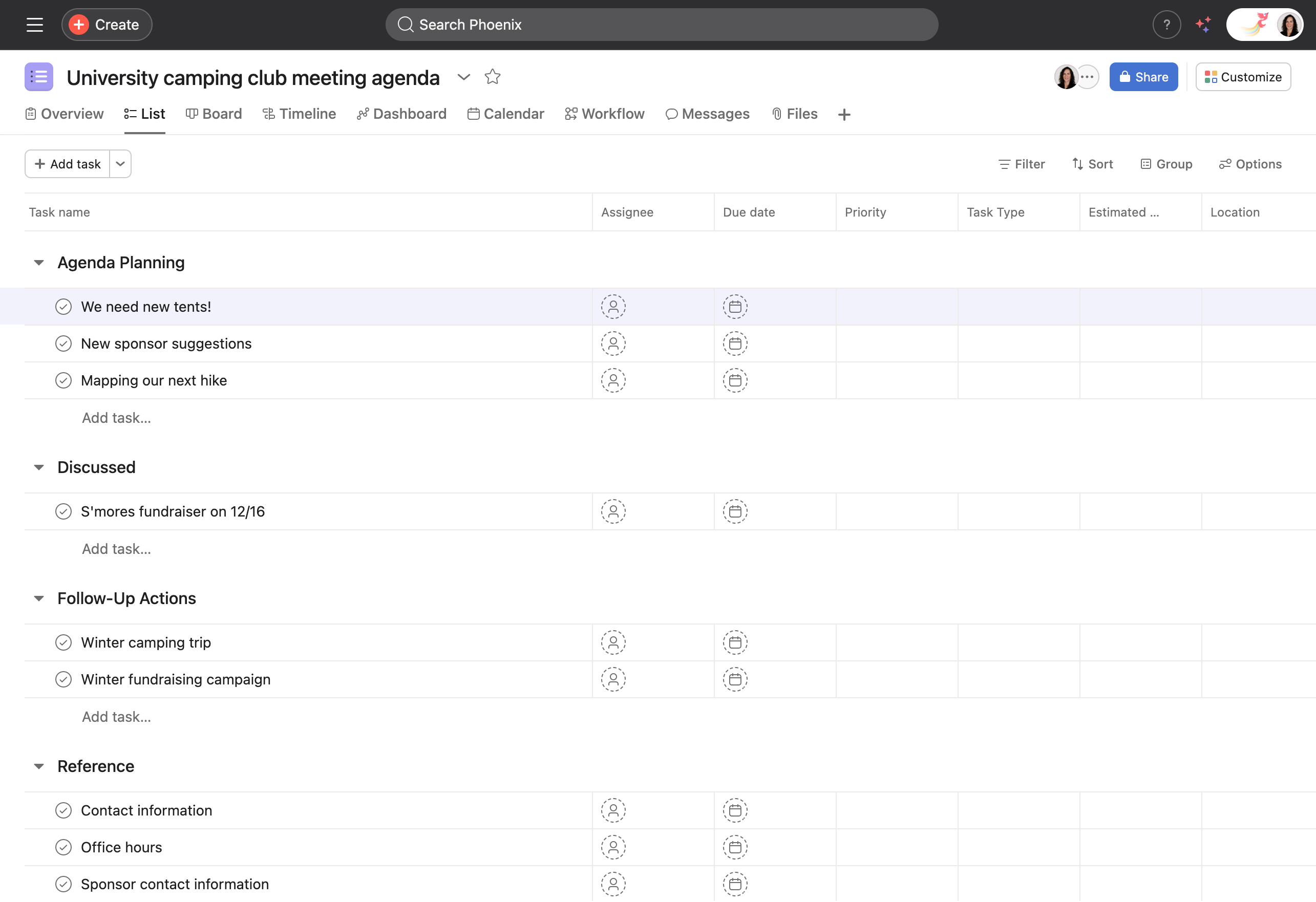
Task: Star the project as favorite
Action: [x=492, y=76]
